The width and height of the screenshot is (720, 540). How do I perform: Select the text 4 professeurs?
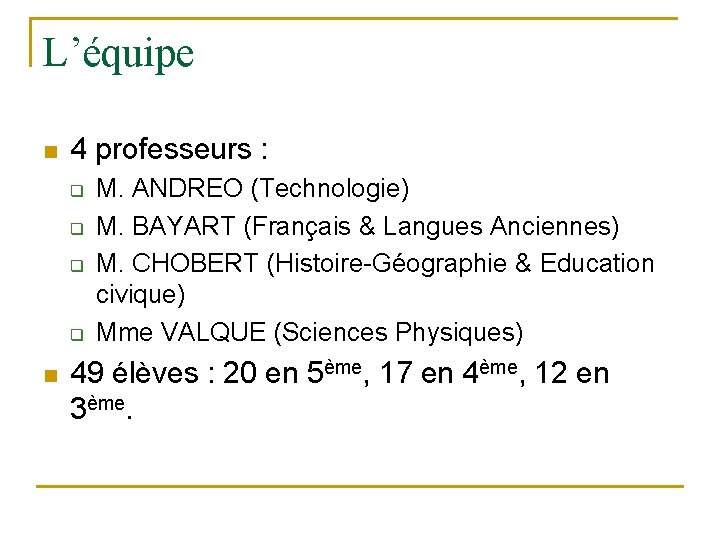[x=161, y=150]
